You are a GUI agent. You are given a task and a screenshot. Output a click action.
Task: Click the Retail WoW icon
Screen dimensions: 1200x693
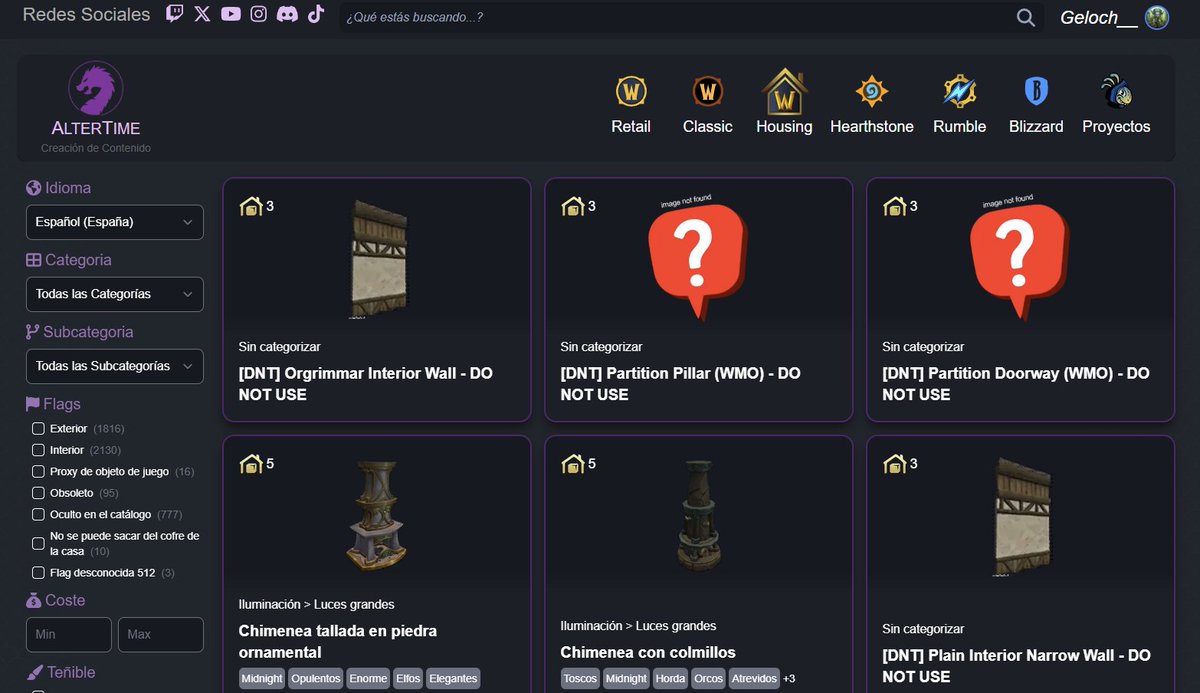(631, 92)
